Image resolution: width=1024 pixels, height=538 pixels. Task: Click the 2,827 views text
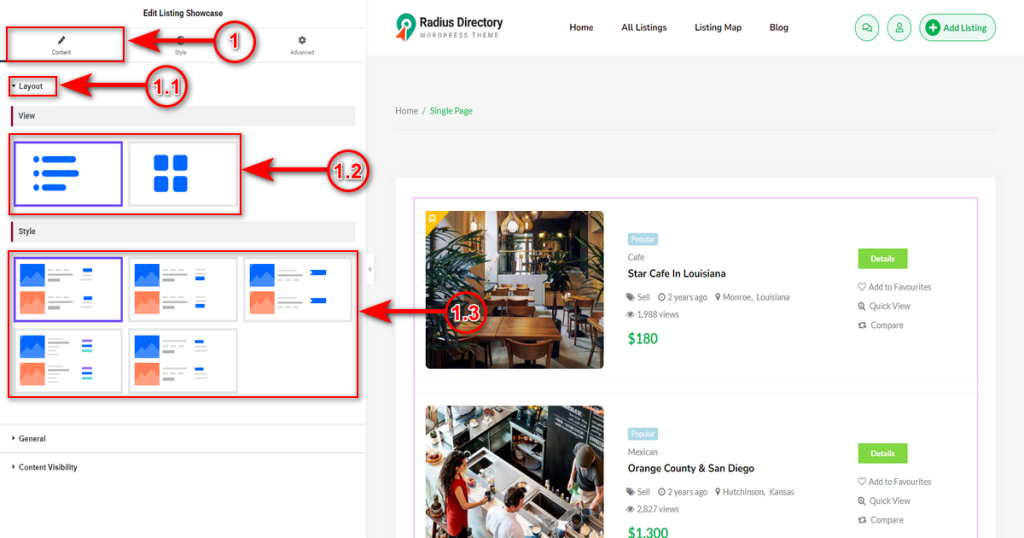coord(658,509)
